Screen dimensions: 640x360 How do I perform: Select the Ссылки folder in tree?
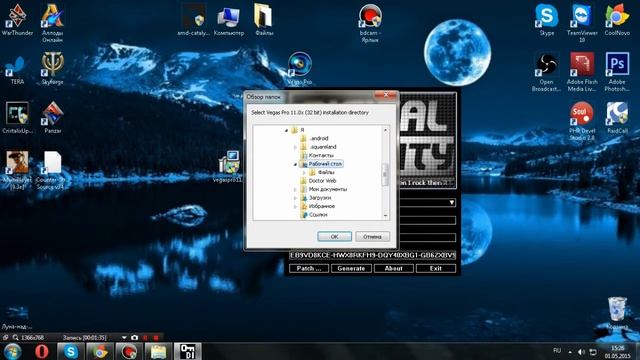click(318, 215)
